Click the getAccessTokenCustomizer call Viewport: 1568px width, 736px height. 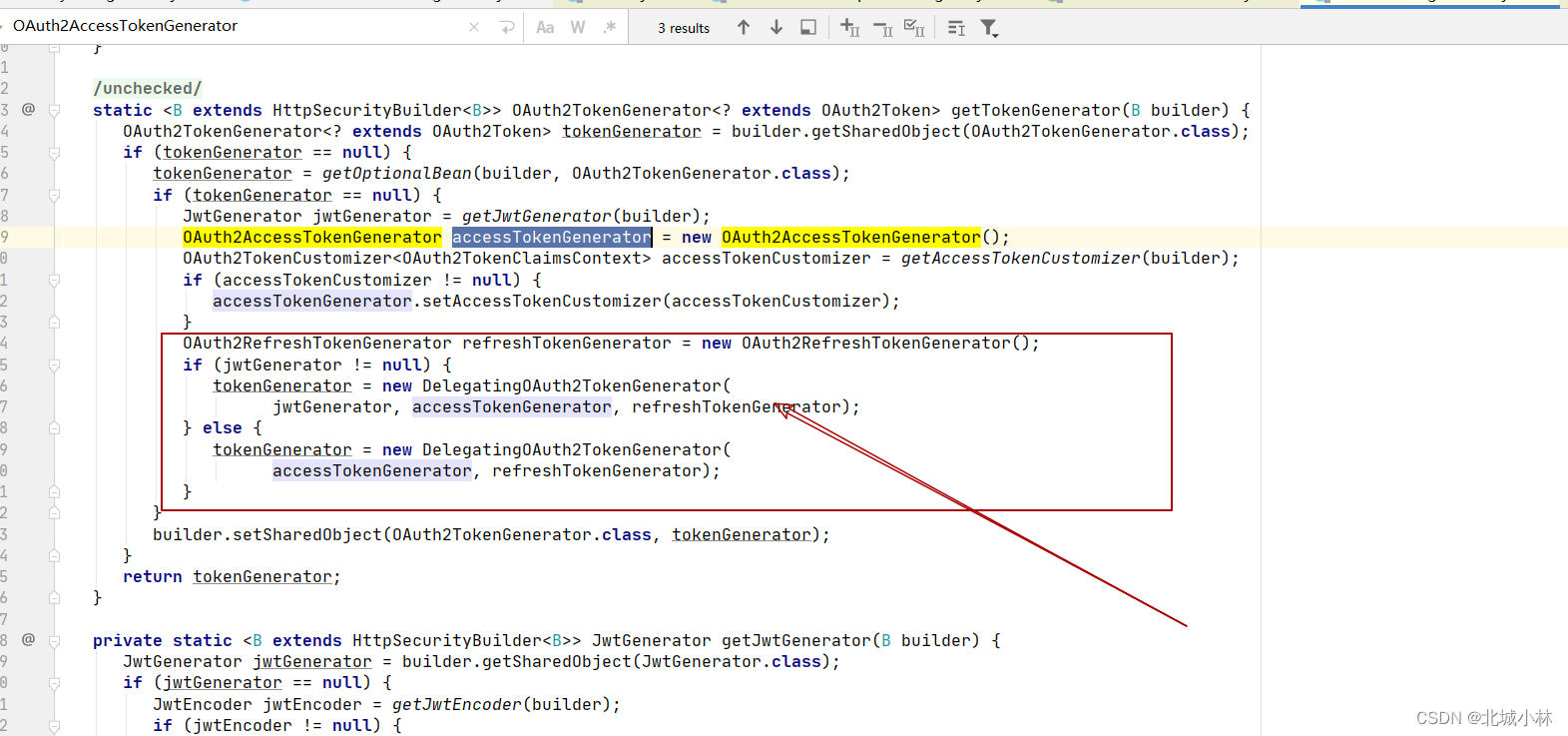point(1020,259)
